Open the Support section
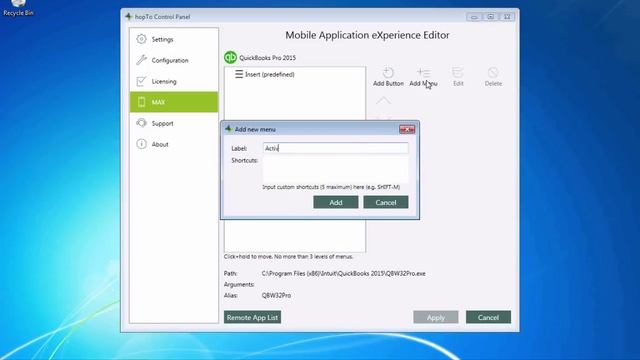 click(x=174, y=123)
